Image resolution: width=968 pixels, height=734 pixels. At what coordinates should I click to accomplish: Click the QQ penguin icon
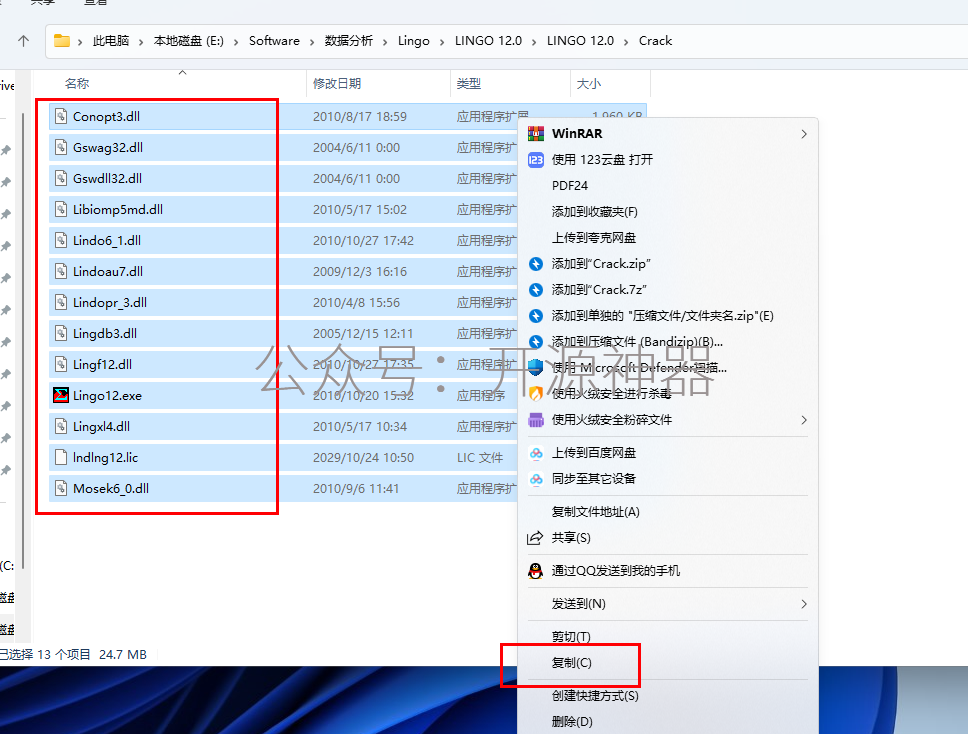coord(535,570)
